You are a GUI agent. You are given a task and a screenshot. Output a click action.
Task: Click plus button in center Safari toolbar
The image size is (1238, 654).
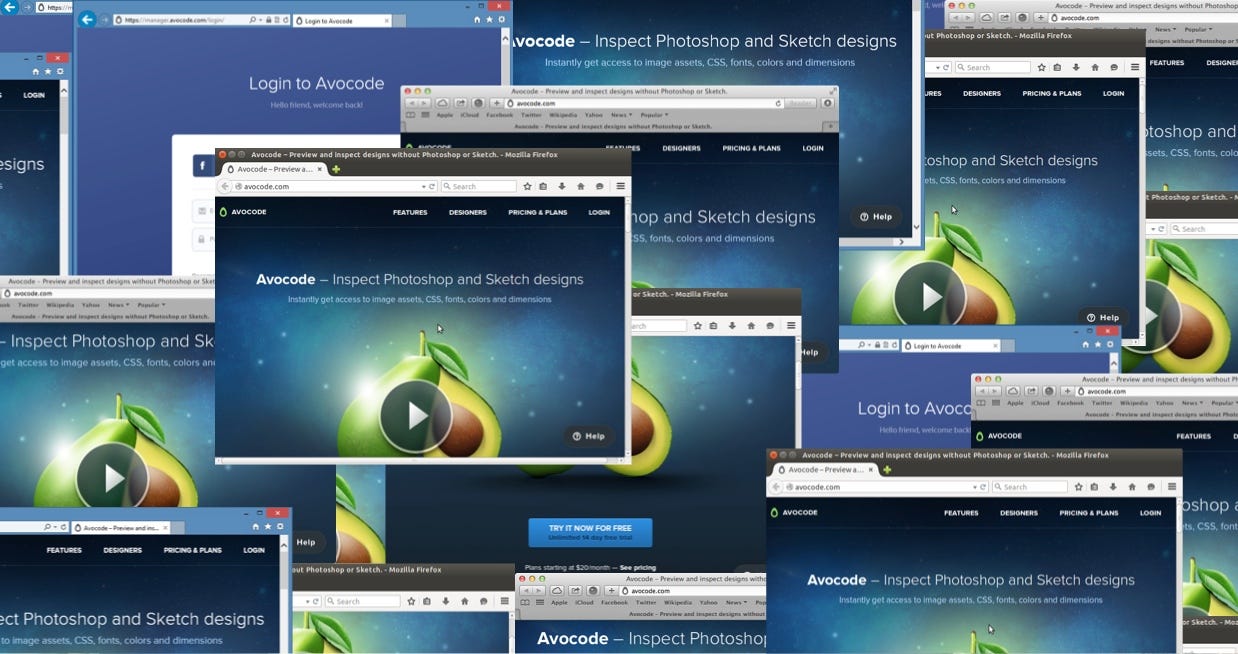tap(496, 103)
